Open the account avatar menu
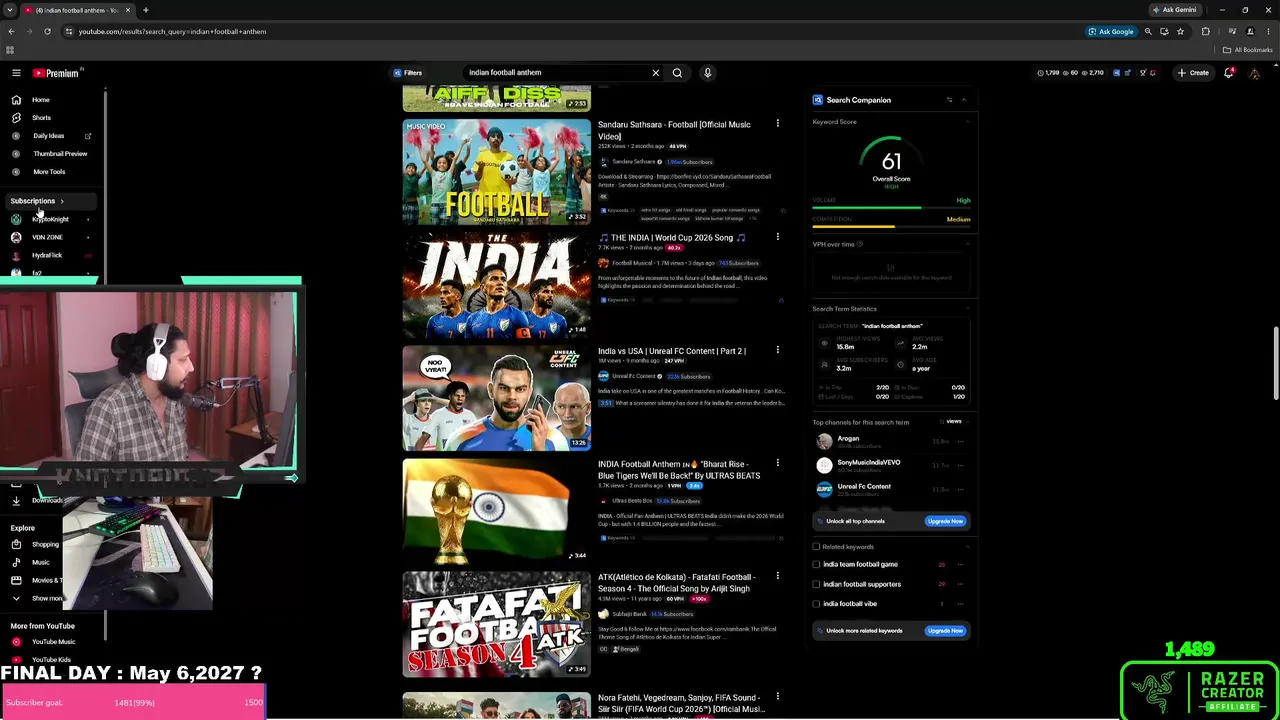This screenshot has width=1280, height=720. tap(1255, 73)
